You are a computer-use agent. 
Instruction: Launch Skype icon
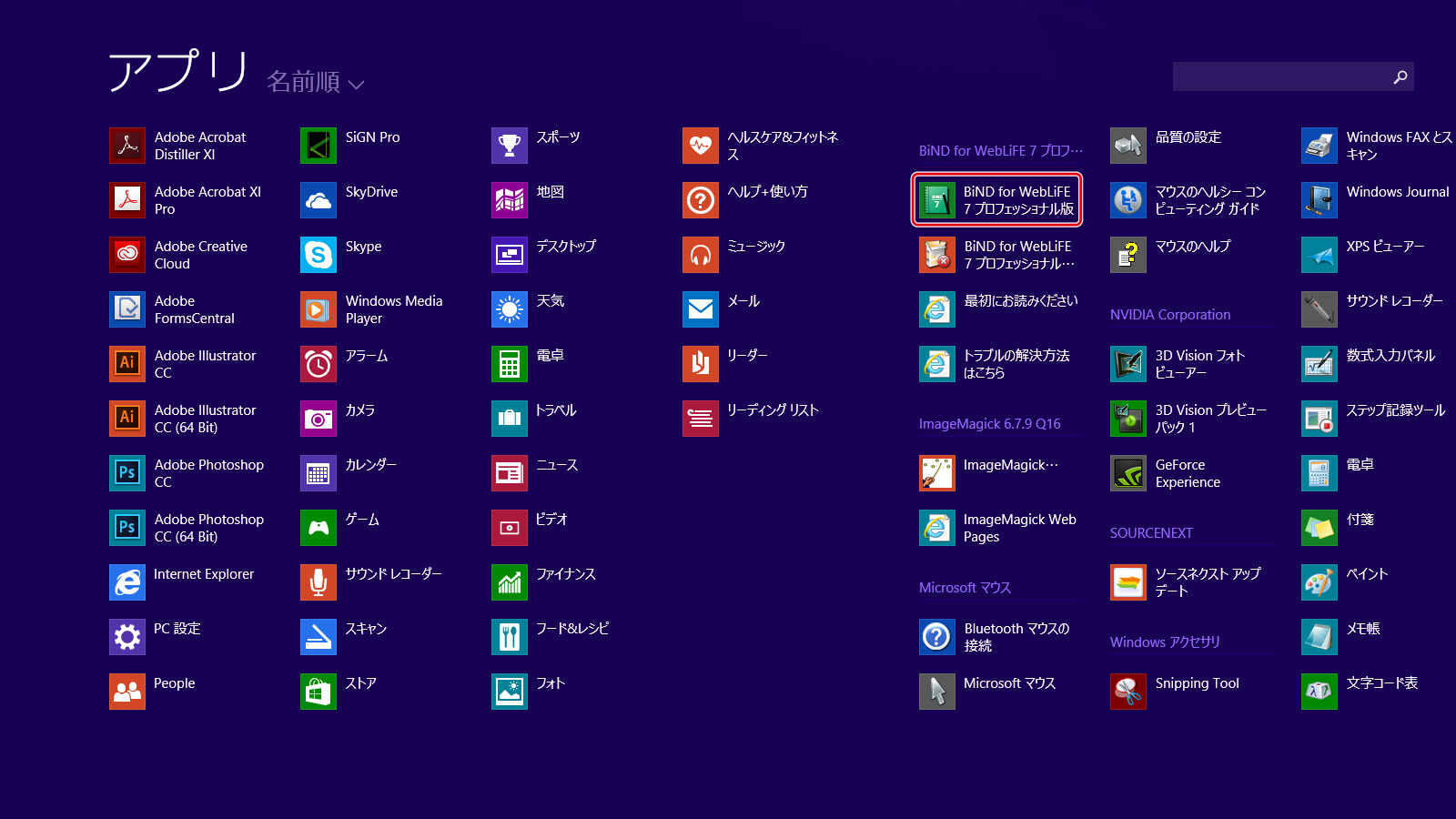(318, 255)
